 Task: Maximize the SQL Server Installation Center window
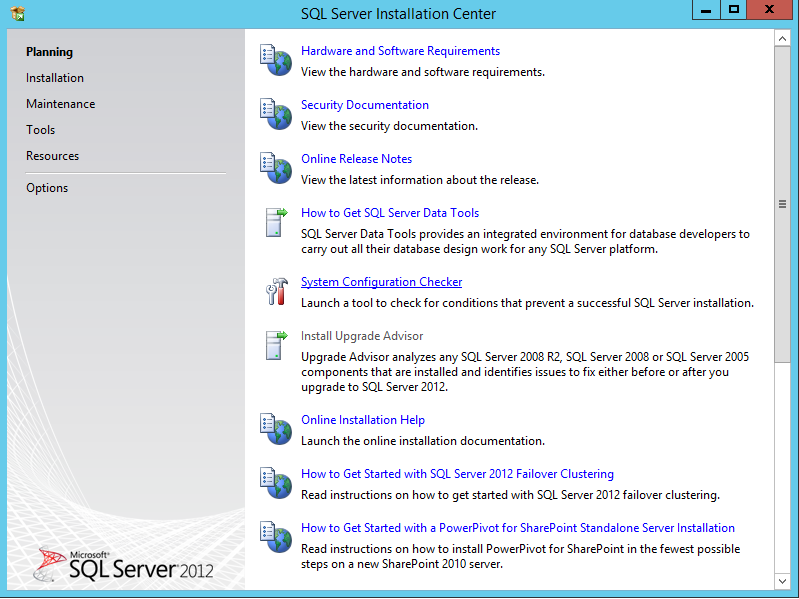733,10
